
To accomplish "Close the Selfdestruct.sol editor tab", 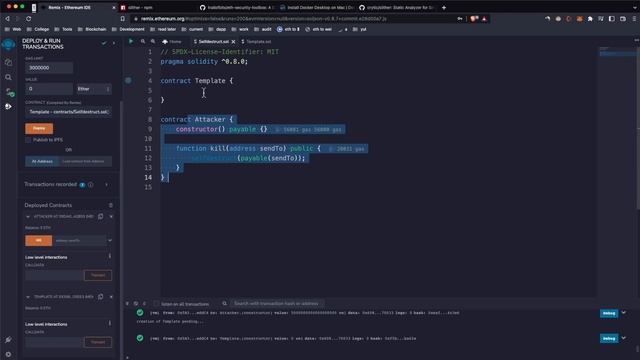I will [x=233, y=42].
